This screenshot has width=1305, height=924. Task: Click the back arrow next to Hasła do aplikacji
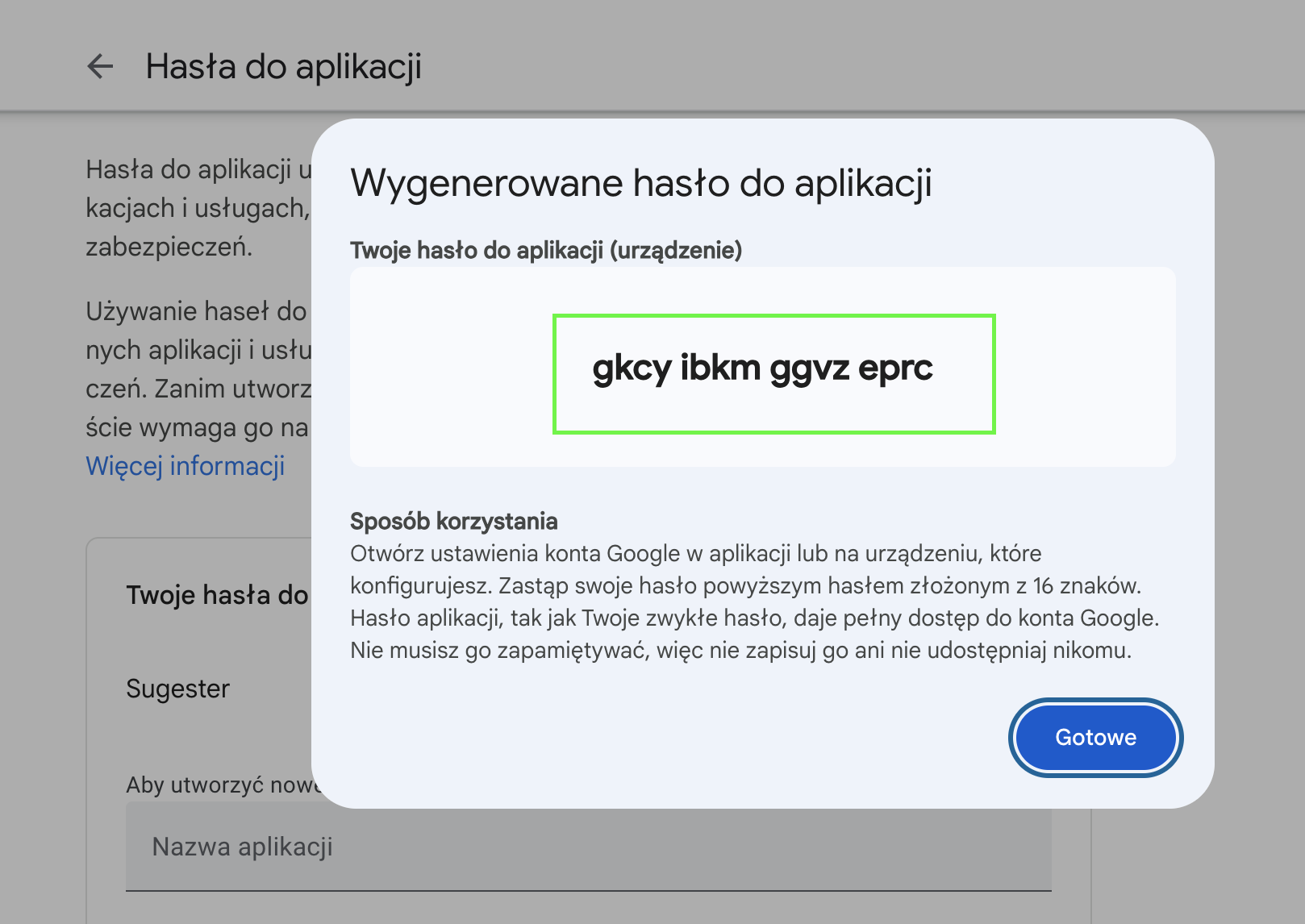[100, 66]
